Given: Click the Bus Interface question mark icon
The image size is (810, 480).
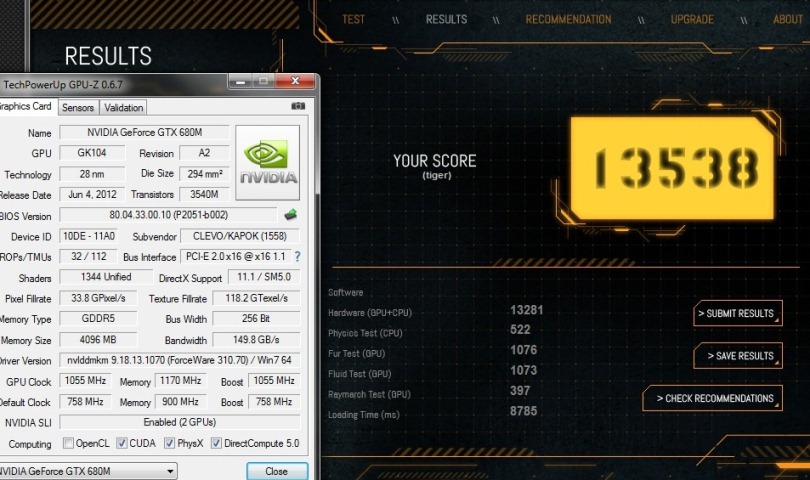Looking at the screenshot, I should (x=298, y=256).
